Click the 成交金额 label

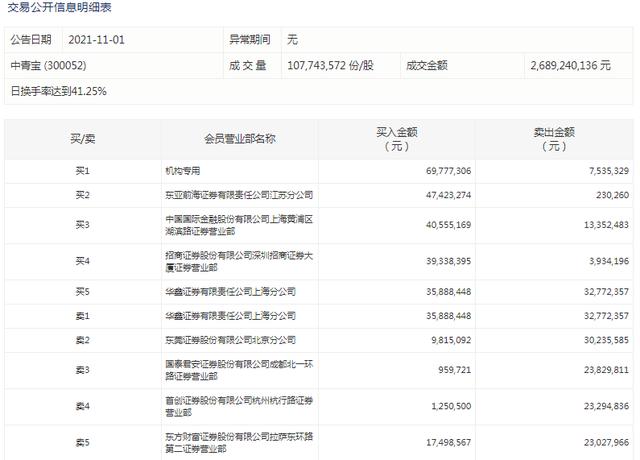click(427, 65)
